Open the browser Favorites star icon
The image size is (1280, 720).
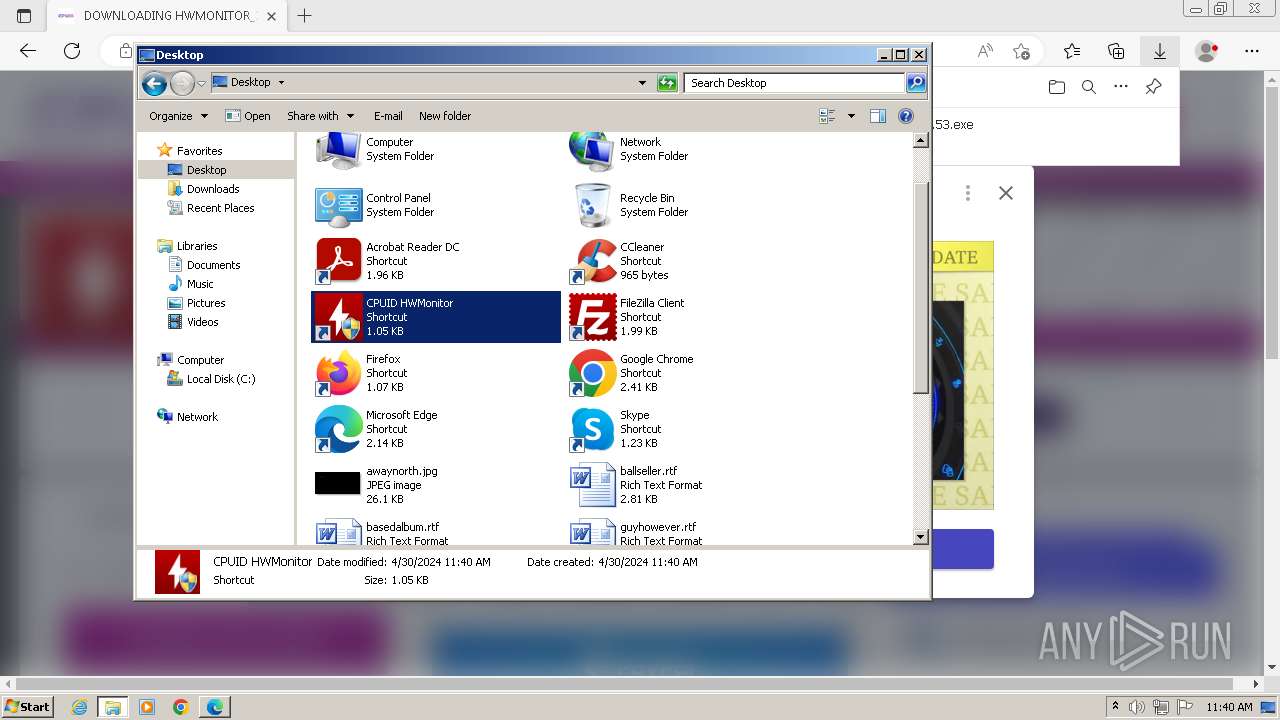coord(1072,51)
